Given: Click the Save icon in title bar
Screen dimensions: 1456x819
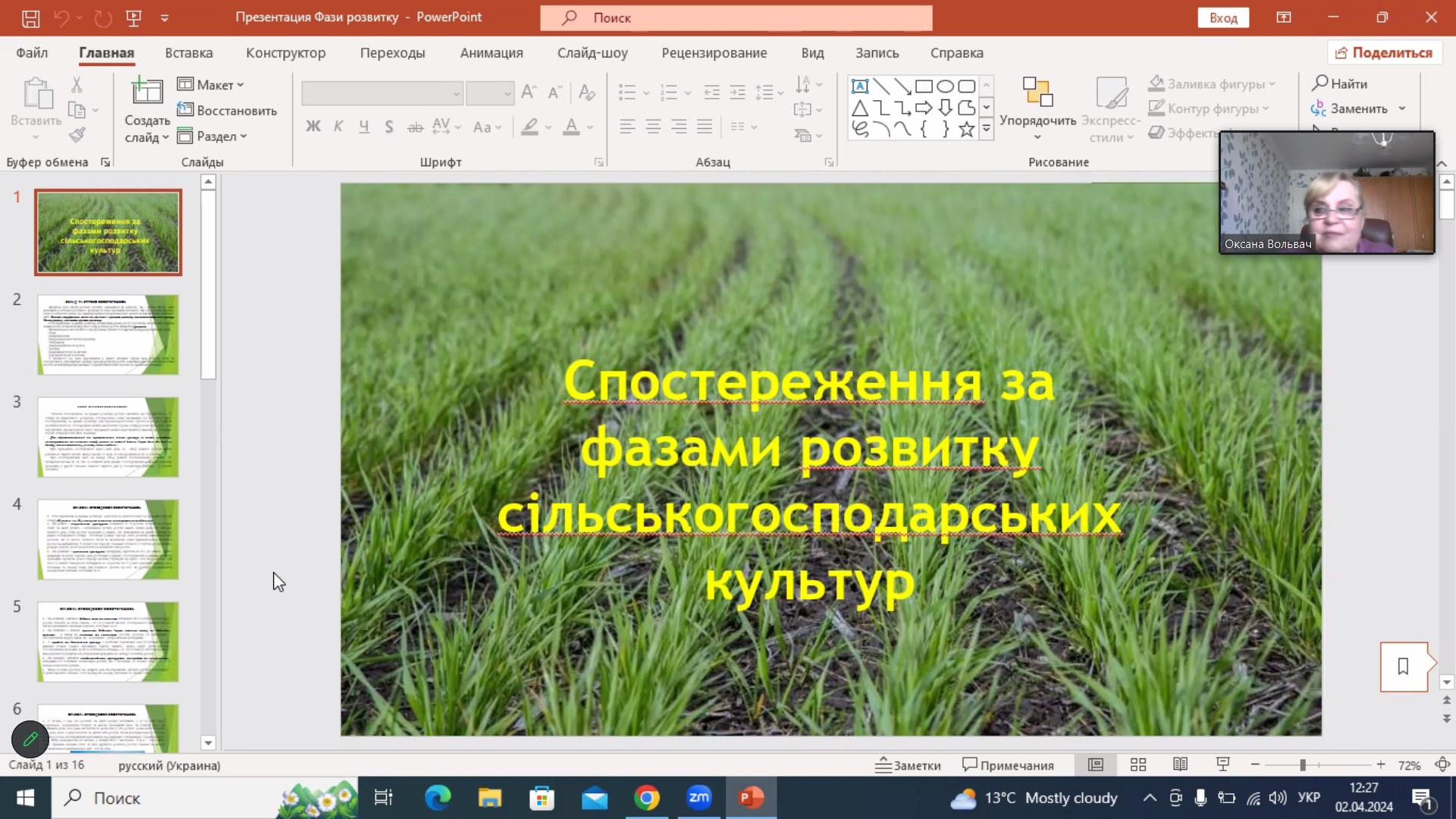Looking at the screenshot, I should (30, 18).
